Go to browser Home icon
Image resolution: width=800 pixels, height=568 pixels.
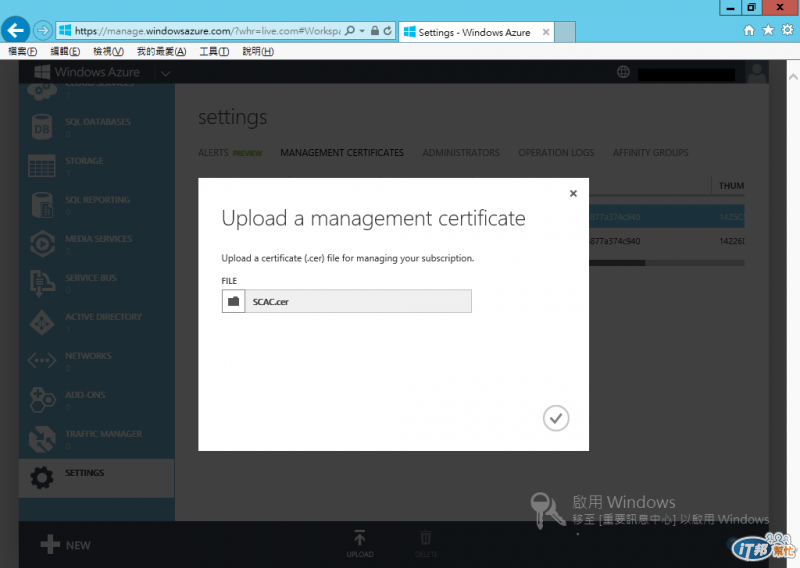pos(748,31)
